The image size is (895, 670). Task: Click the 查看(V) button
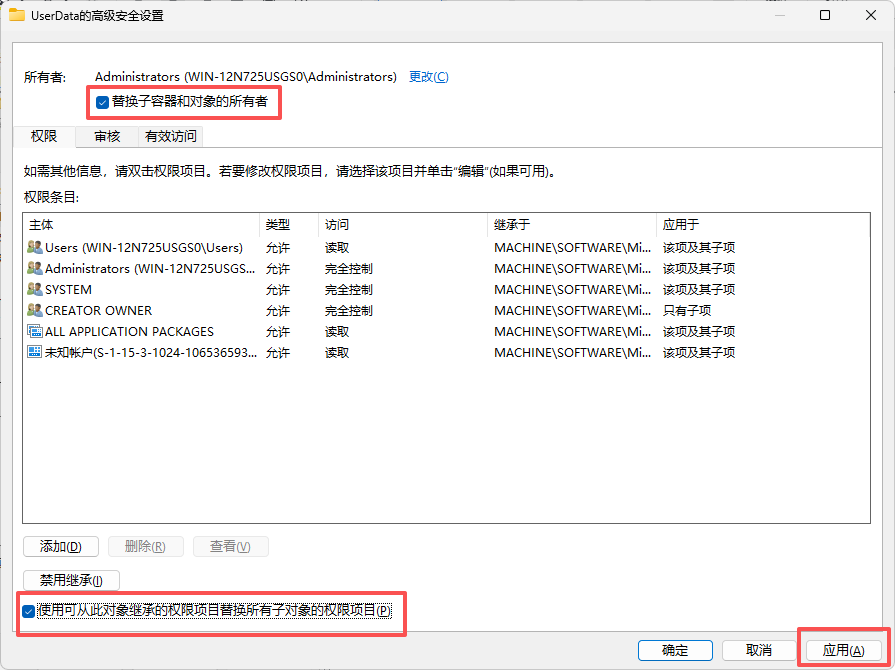click(x=230, y=546)
